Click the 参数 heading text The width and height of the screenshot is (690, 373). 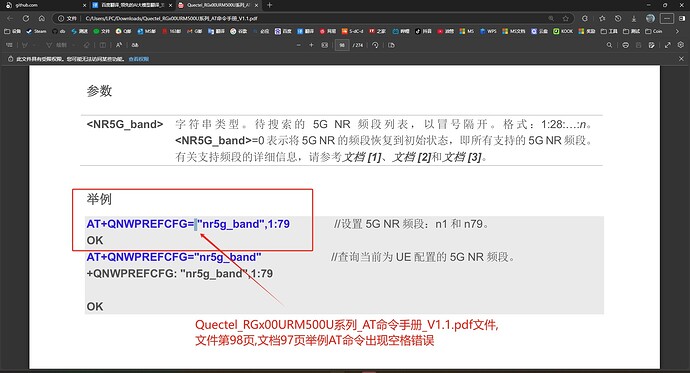tap(99, 91)
